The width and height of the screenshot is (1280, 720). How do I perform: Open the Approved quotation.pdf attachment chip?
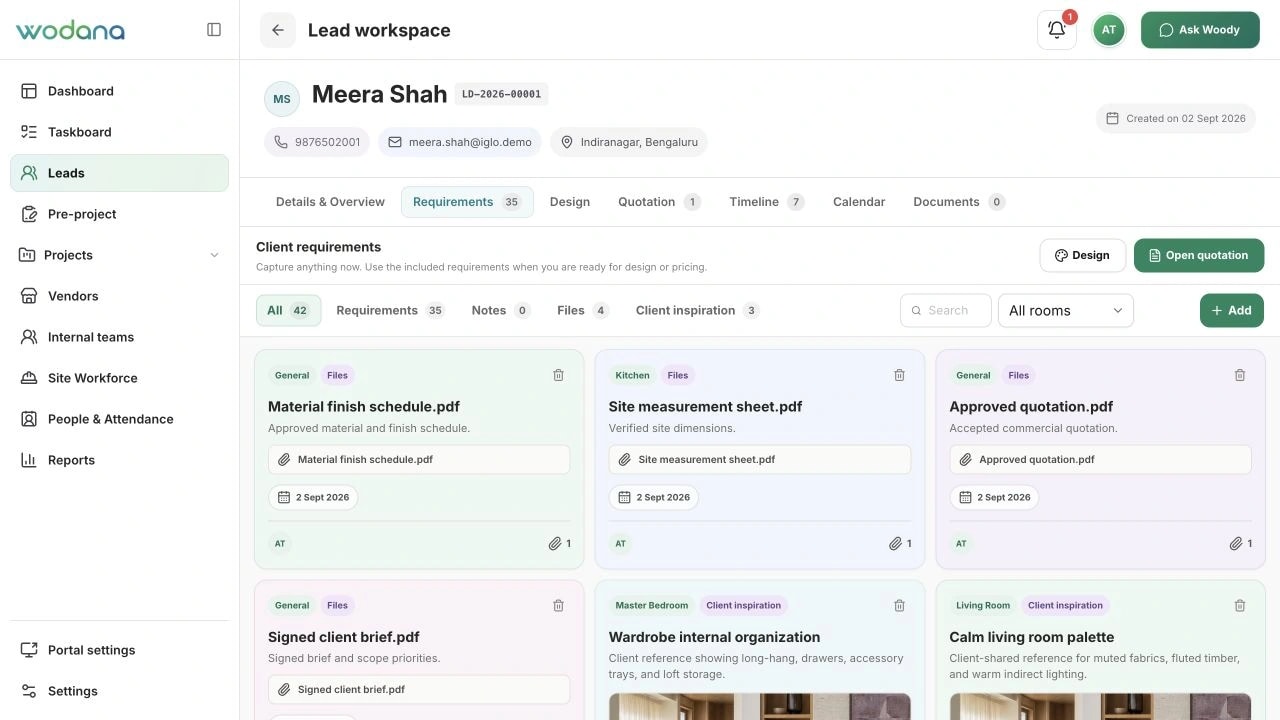pyautogui.click(x=1100, y=460)
